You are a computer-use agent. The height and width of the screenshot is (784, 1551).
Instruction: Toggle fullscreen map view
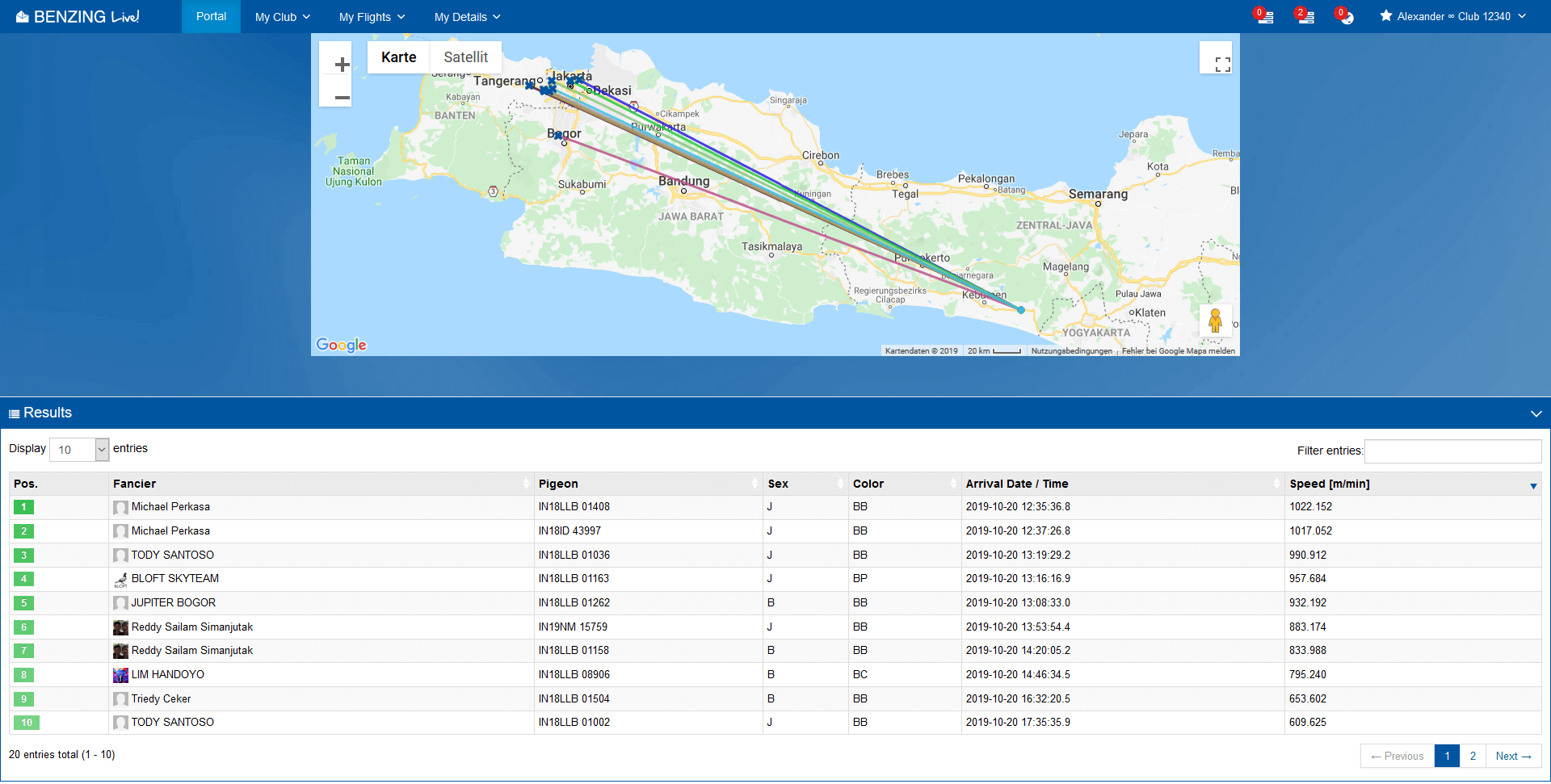point(1222,64)
